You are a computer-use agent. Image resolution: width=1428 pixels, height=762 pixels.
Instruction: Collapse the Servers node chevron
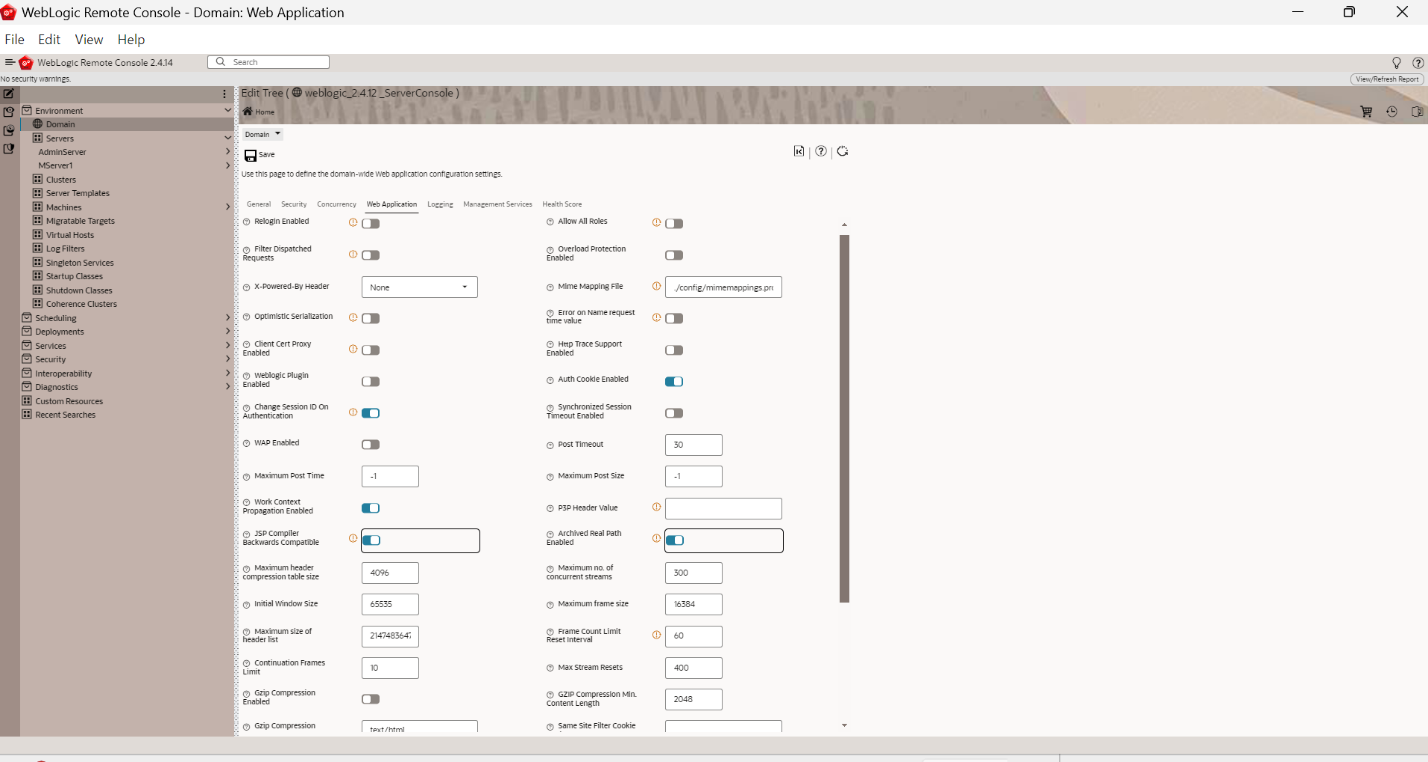click(x=228, y=138)
